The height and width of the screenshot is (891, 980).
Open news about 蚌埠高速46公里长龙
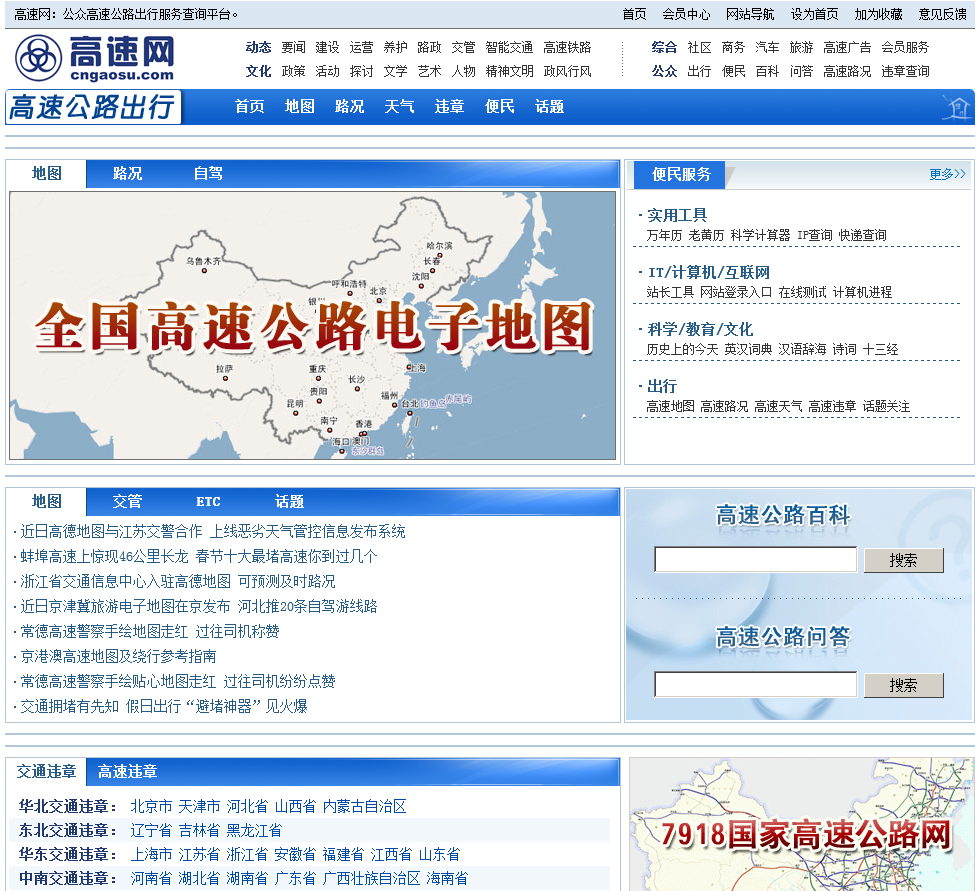tap(199, 557)
